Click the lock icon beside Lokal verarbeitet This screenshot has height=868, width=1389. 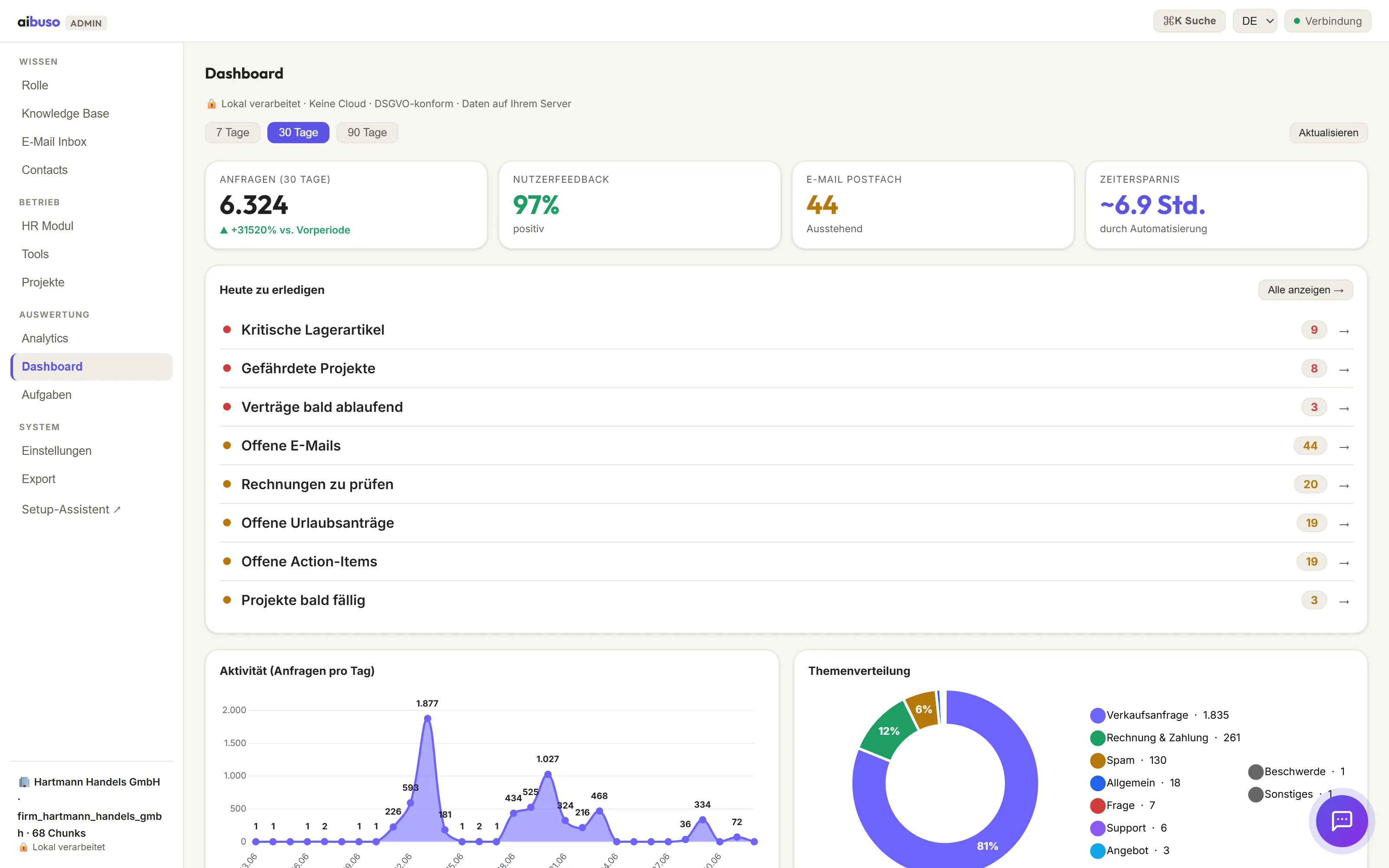[211, 104]
